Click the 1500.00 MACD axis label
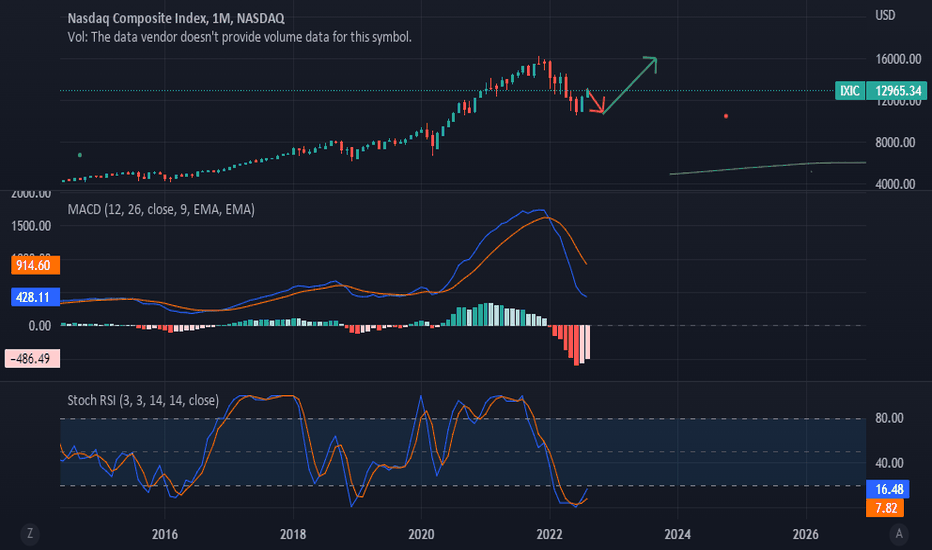This screenshot has width=932, height=550. [x=31, y=226]
